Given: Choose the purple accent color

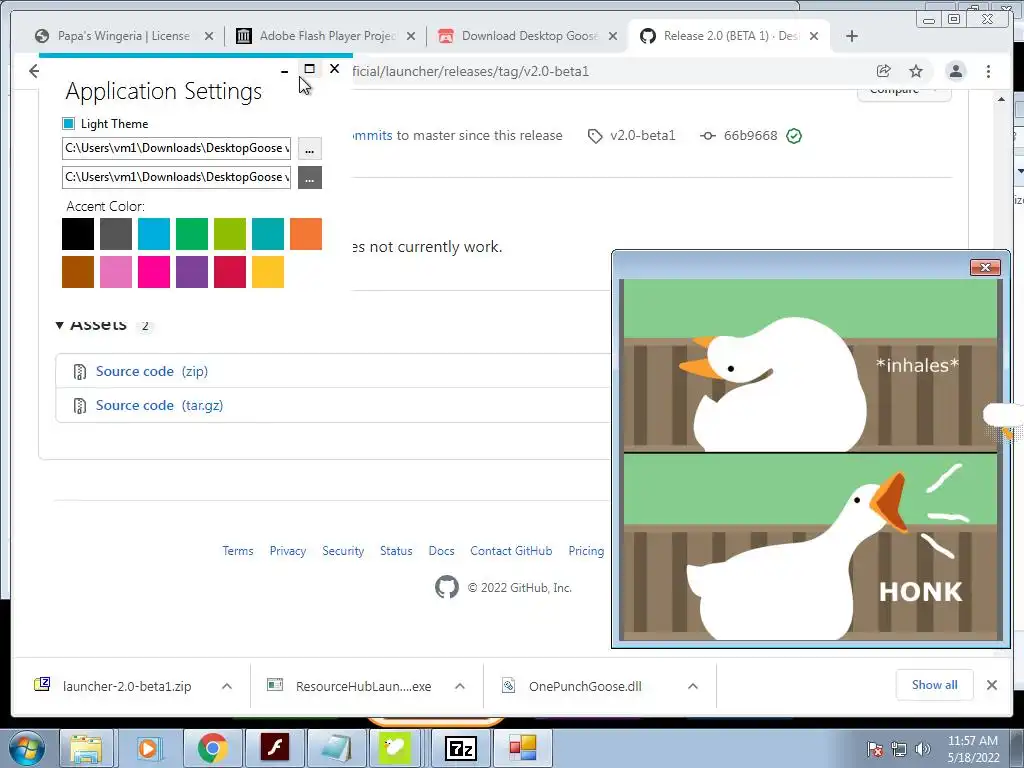Looking at the screenshot, I should 191,272.
